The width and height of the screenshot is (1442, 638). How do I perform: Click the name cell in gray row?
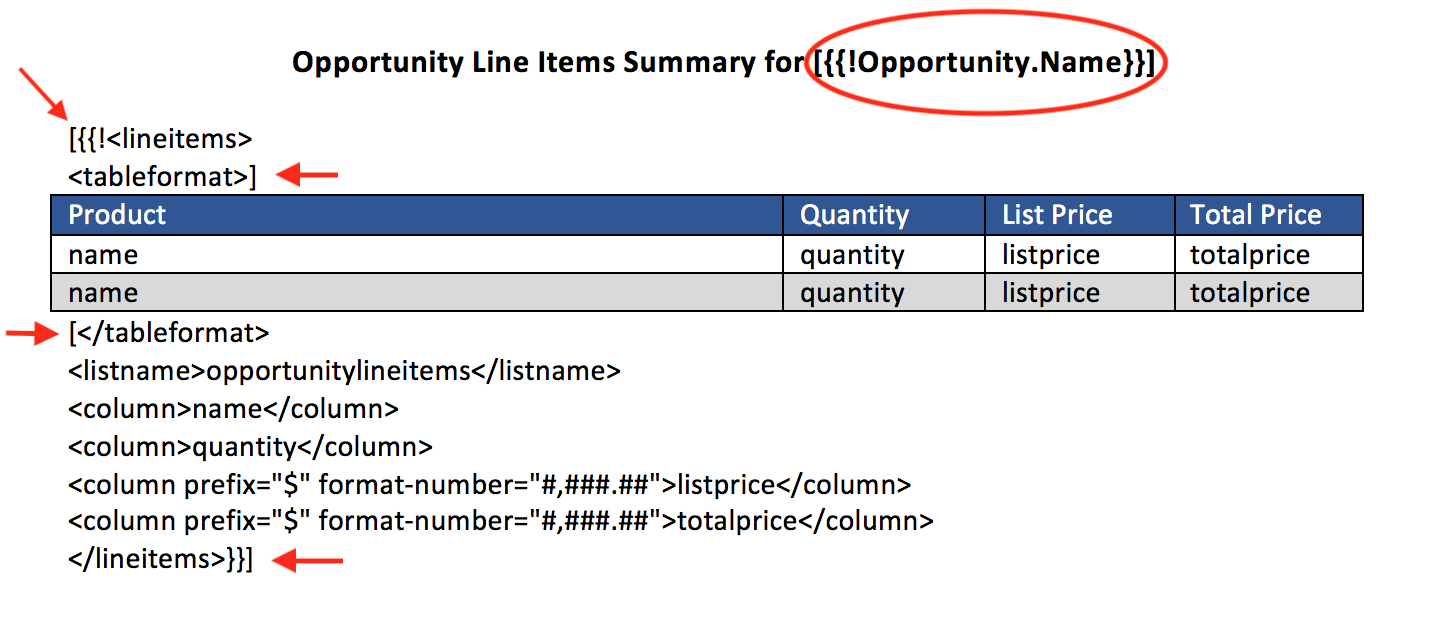[104, 293]
